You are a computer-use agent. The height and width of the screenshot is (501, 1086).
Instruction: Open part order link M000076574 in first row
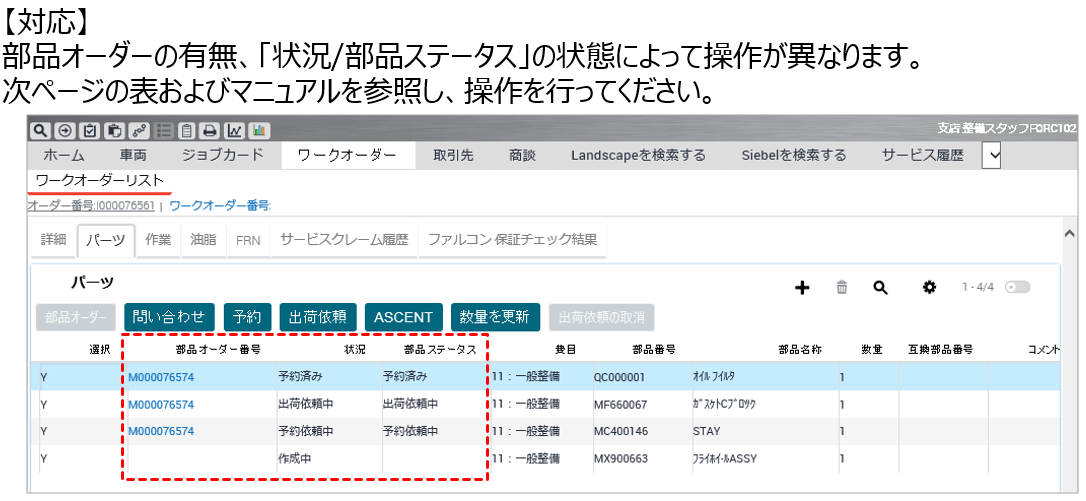(x=161, y=377)
